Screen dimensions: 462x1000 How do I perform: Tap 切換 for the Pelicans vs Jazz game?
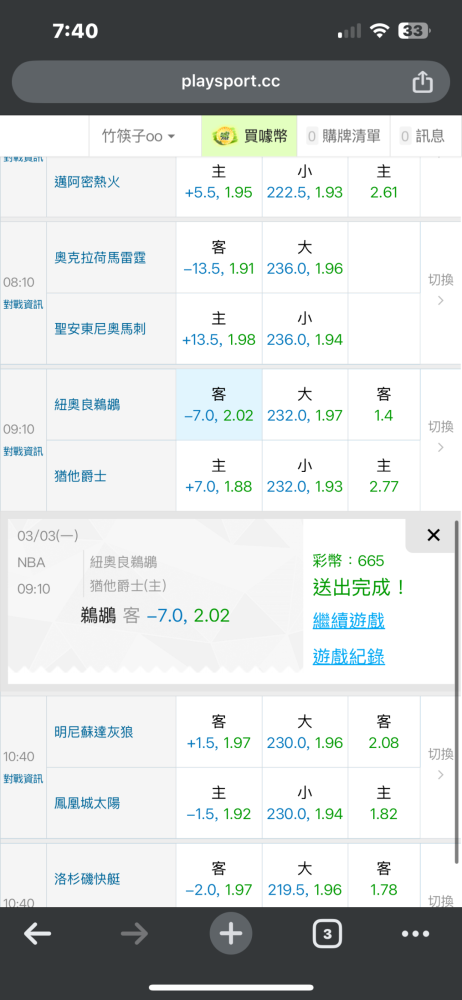pyautogui.click(x=440, y=437)
